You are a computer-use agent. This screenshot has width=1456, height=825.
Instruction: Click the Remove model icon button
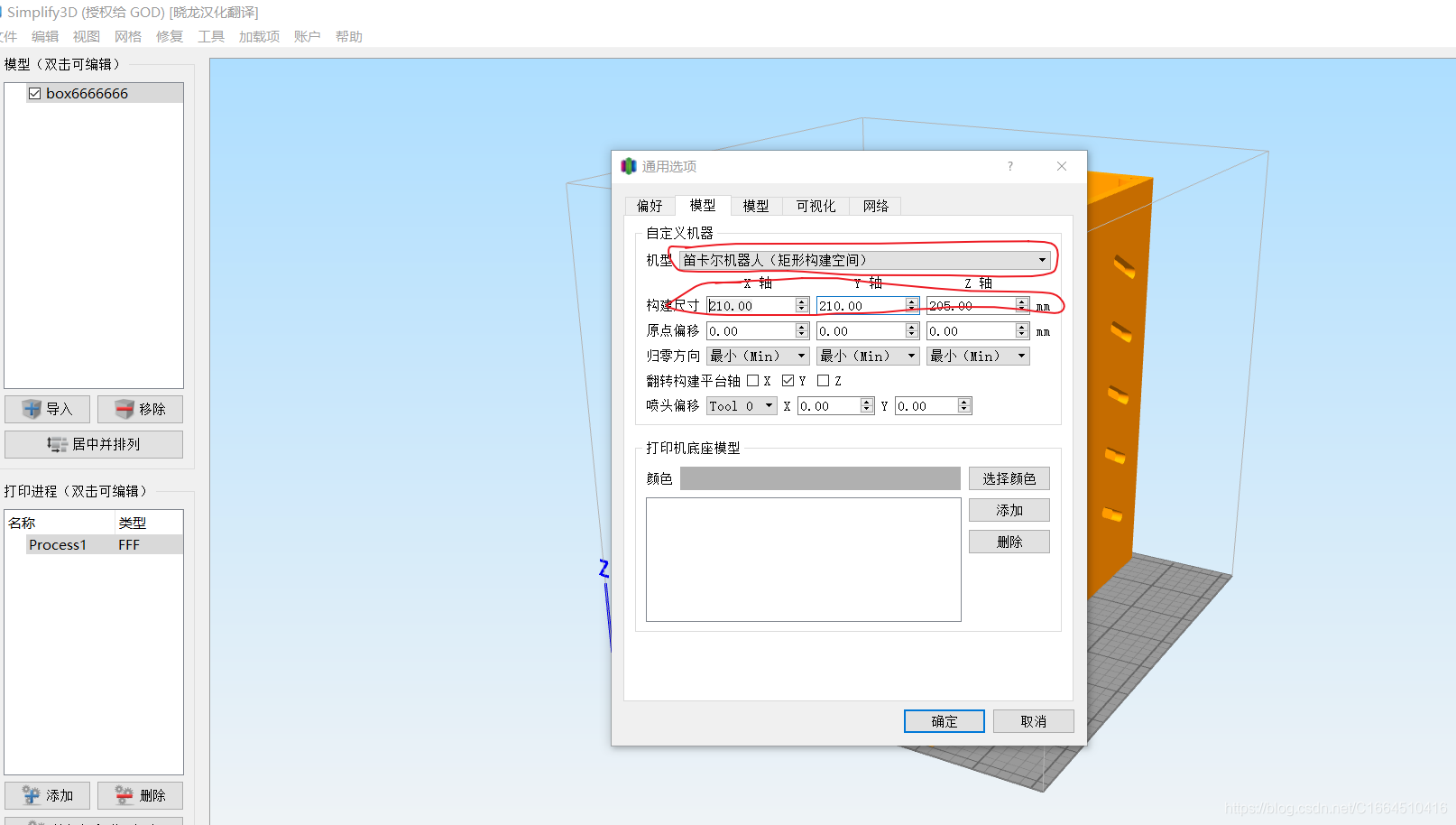(140, 409)
